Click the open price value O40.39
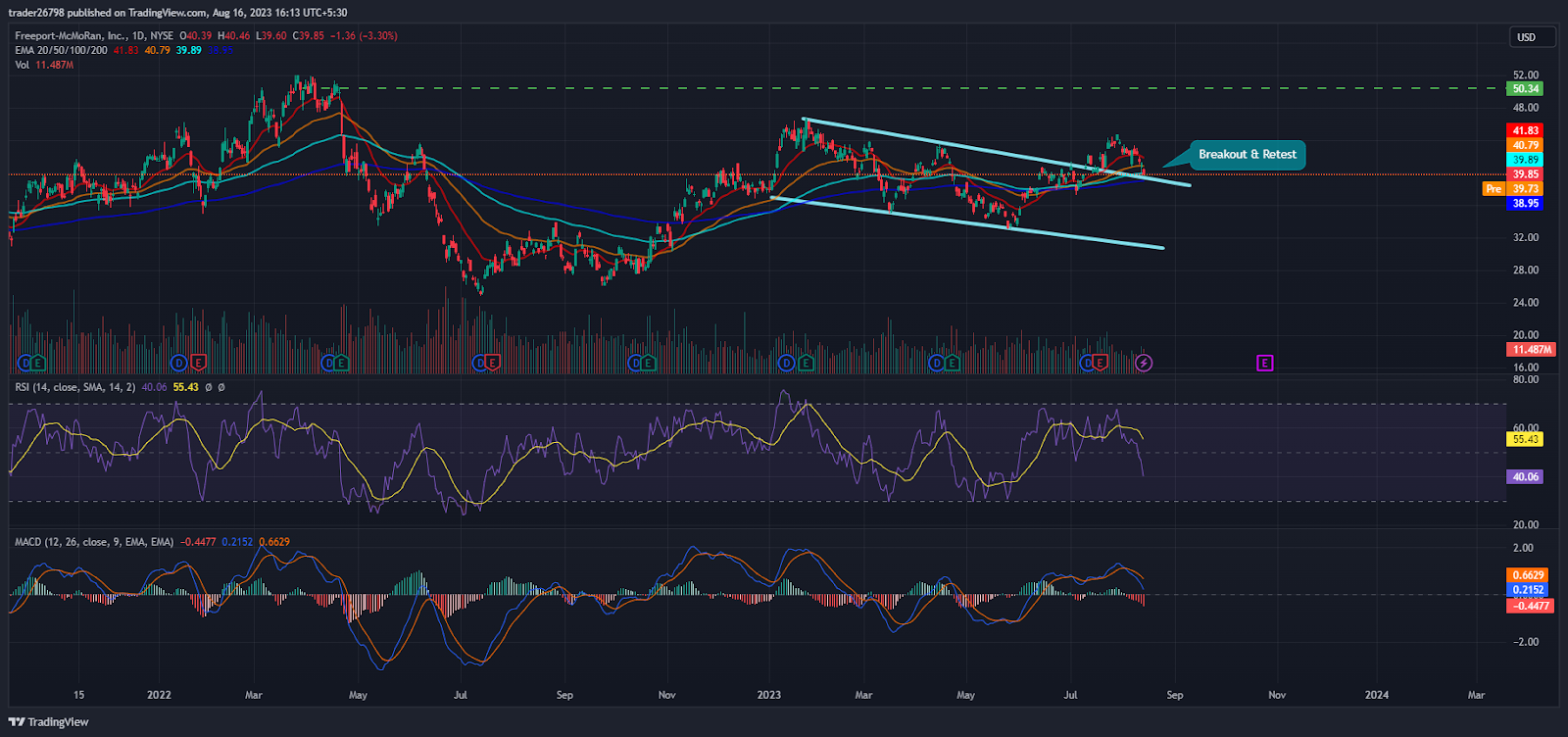Image resolution: width=1568 pixels, height=737 pixels. [196, 36]
